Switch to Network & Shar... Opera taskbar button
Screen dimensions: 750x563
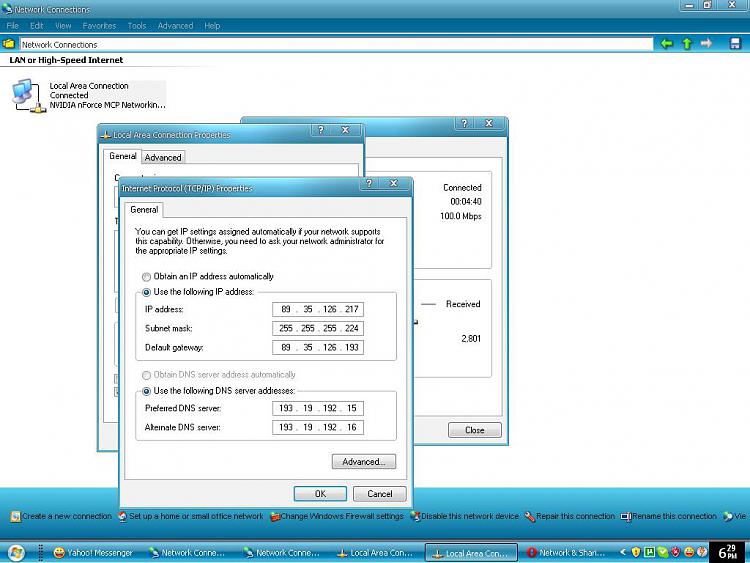coord(566,552)
